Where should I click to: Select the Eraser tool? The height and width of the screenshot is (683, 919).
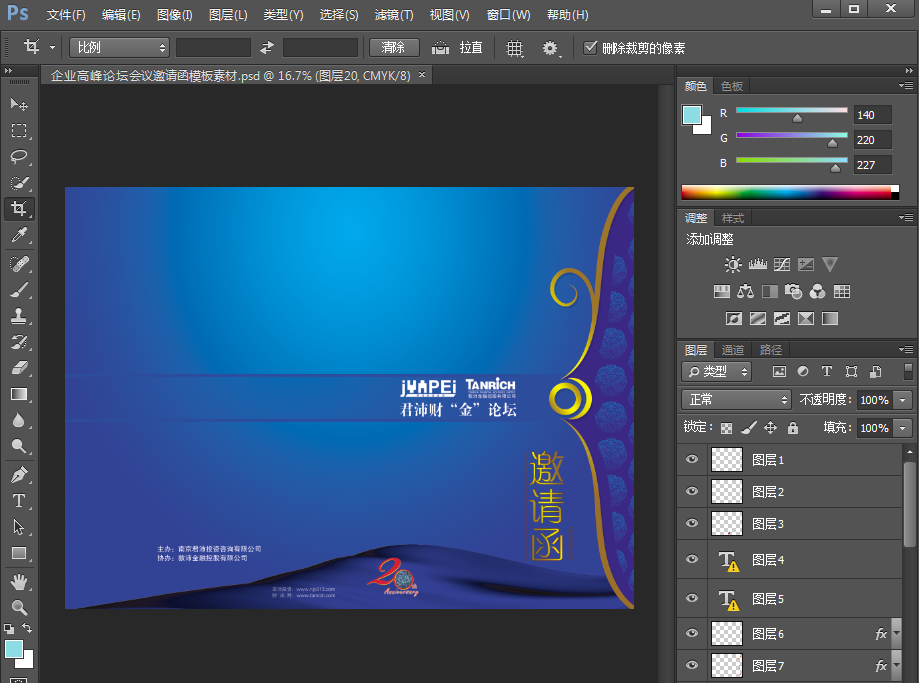[x=19, y=368]
